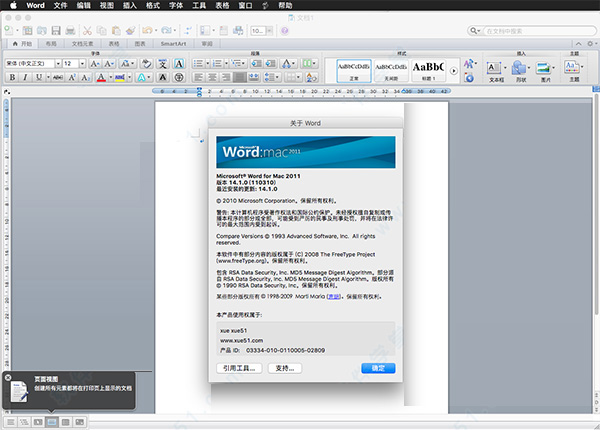
Task: Click the Apple menu icon
Action: click(13, 5)
